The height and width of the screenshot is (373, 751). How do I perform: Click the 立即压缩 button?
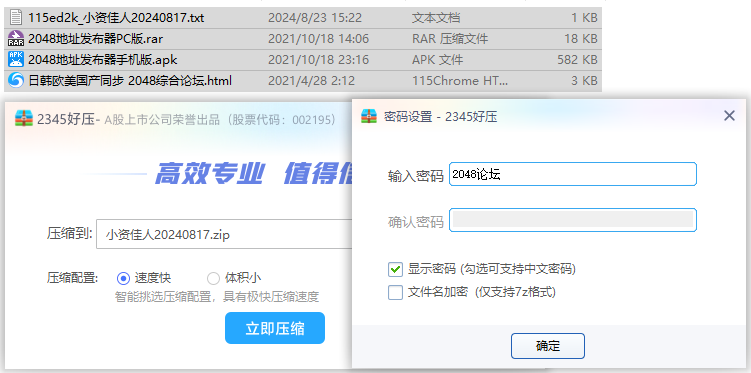click(x=275, y=328)
